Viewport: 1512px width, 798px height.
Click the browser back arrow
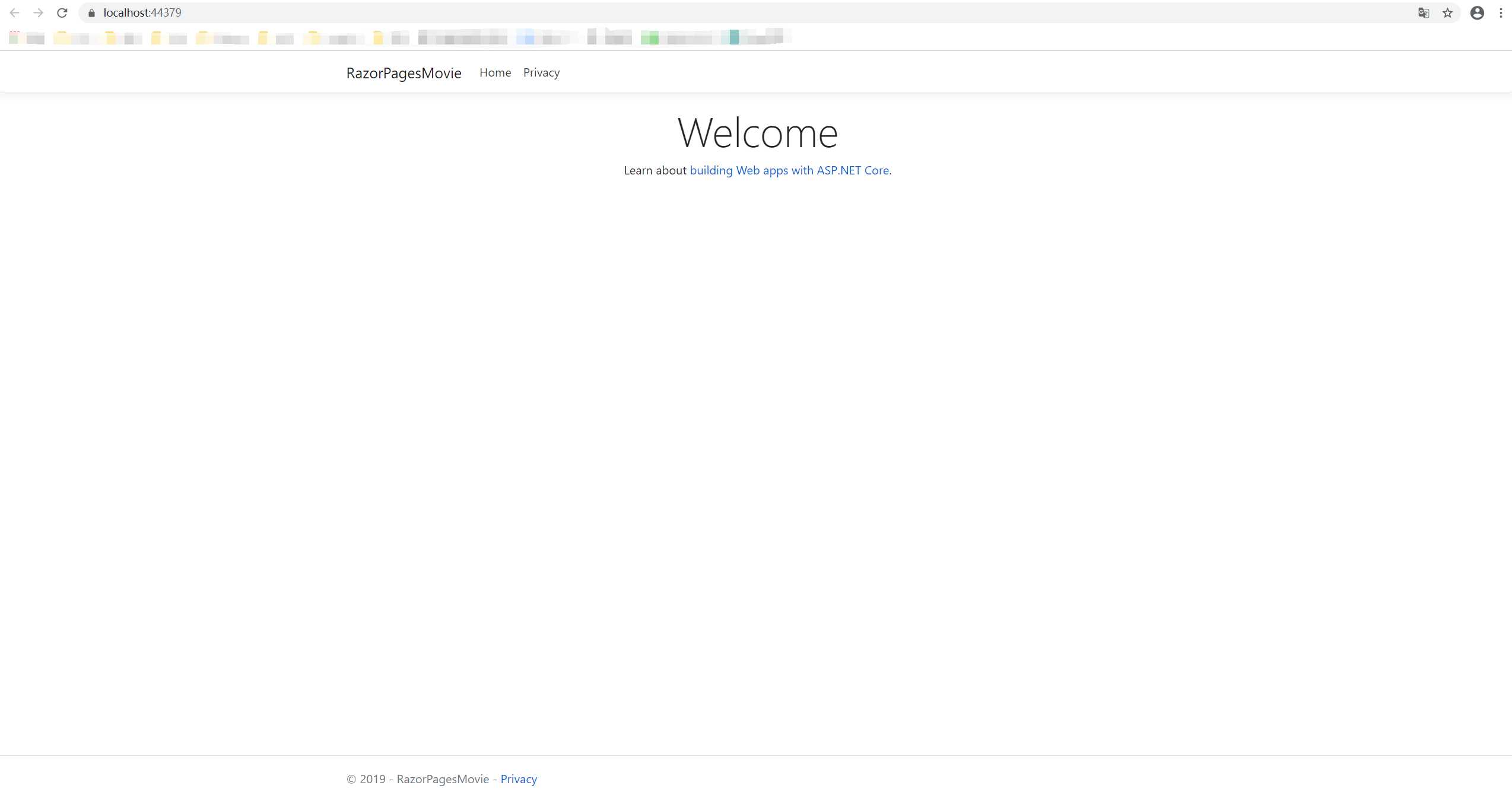pos(14,12)
